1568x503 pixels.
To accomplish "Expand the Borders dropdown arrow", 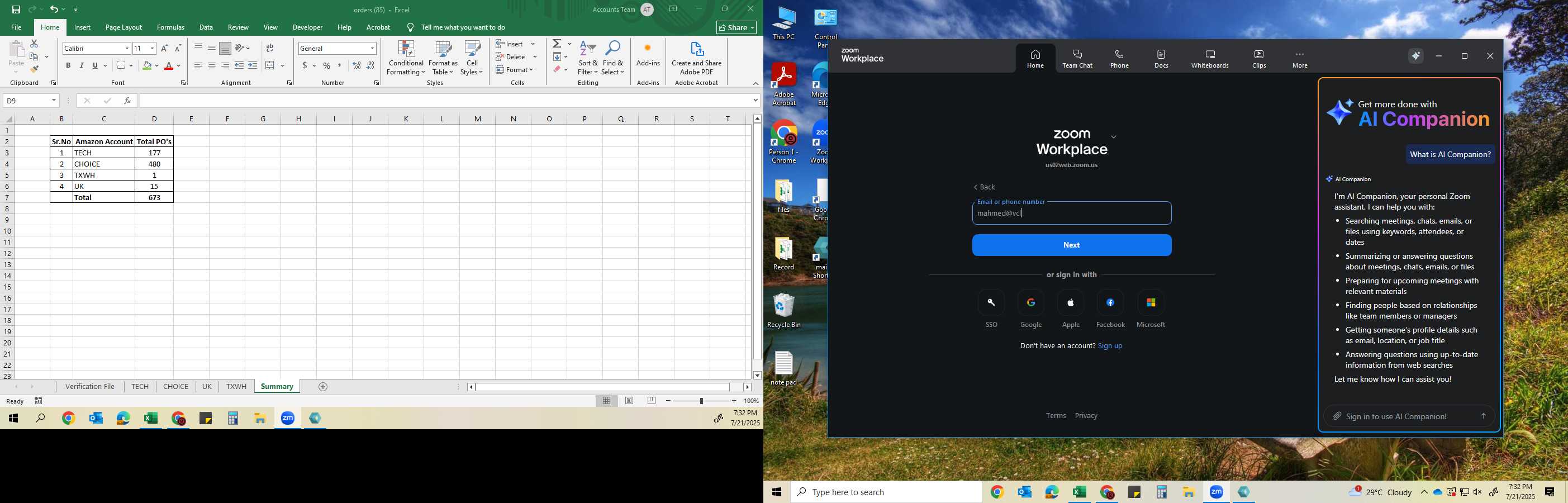I will (x=131, y=66).
